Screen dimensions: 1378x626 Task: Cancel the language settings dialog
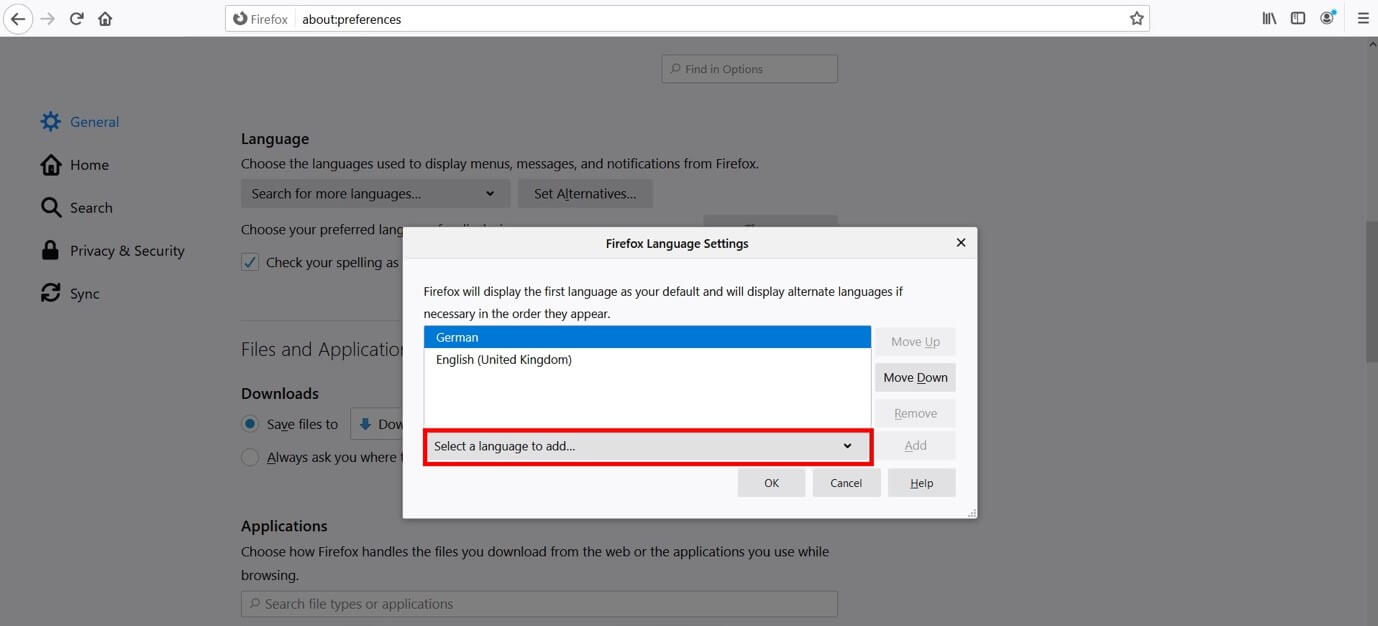tap(846, 483)
